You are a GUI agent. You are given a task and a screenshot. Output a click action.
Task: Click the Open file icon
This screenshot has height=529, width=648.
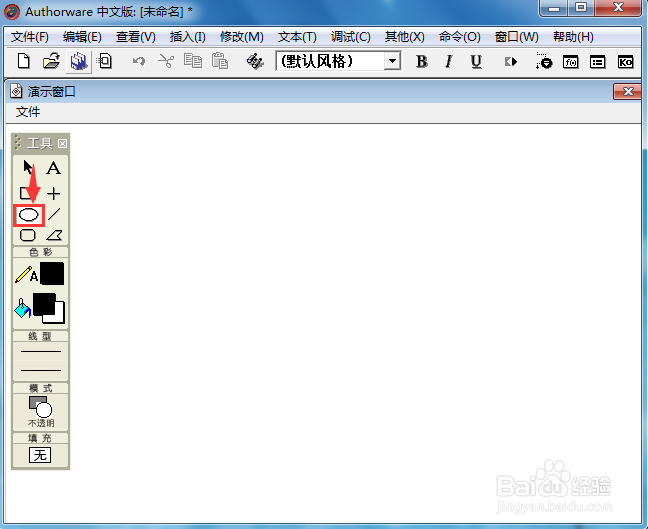click(51, 62)
